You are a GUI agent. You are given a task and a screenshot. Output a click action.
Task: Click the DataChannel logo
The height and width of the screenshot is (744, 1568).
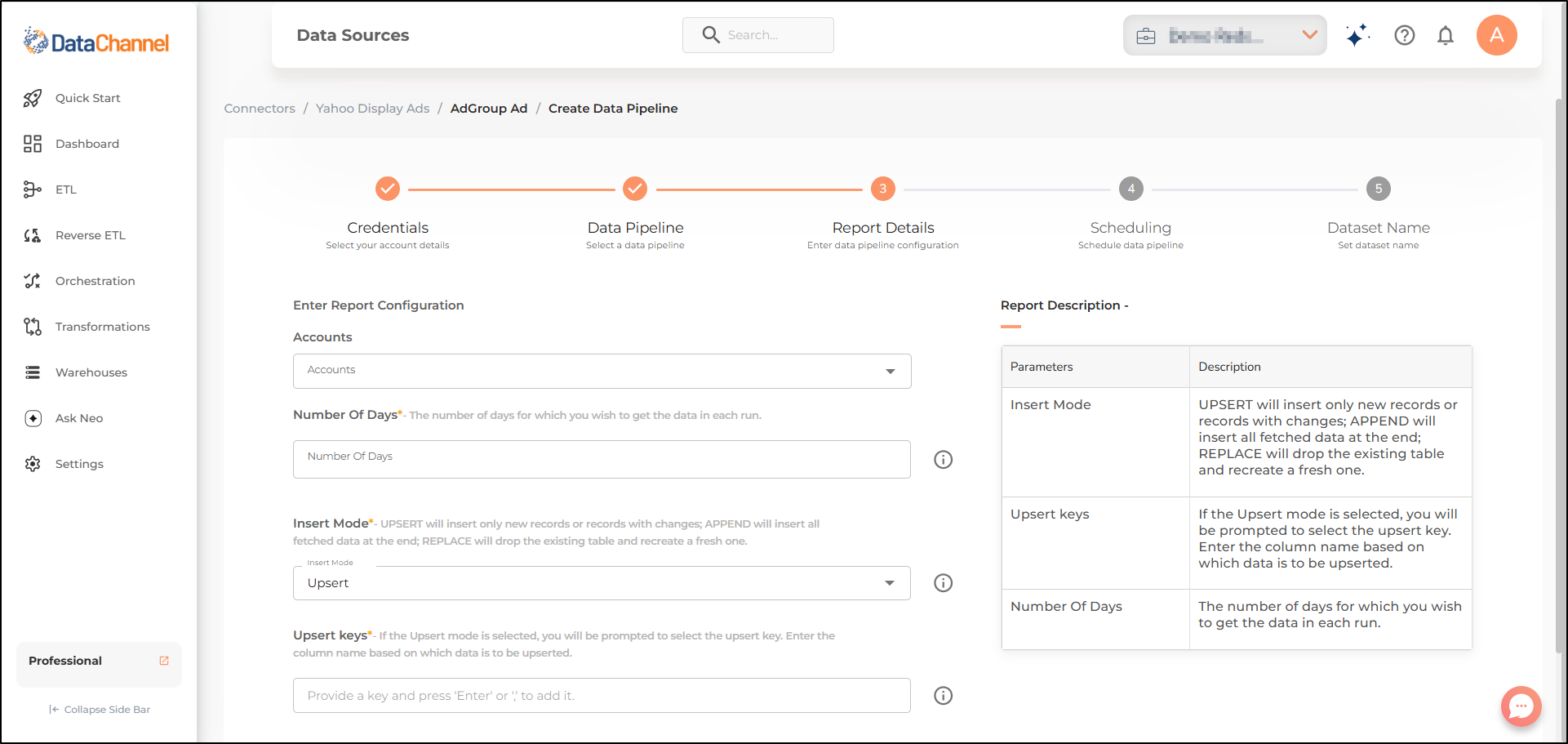point(96,42)
